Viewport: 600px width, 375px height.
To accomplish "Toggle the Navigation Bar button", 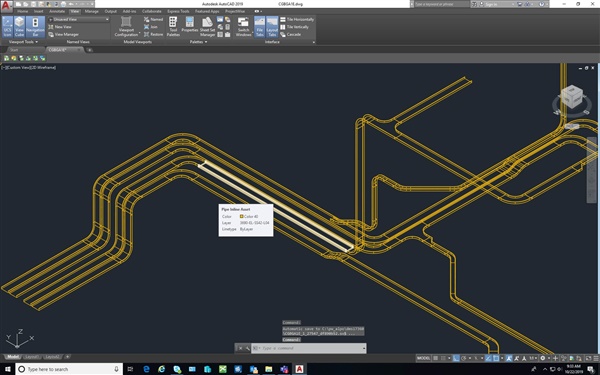I will (x=35, y=27).
